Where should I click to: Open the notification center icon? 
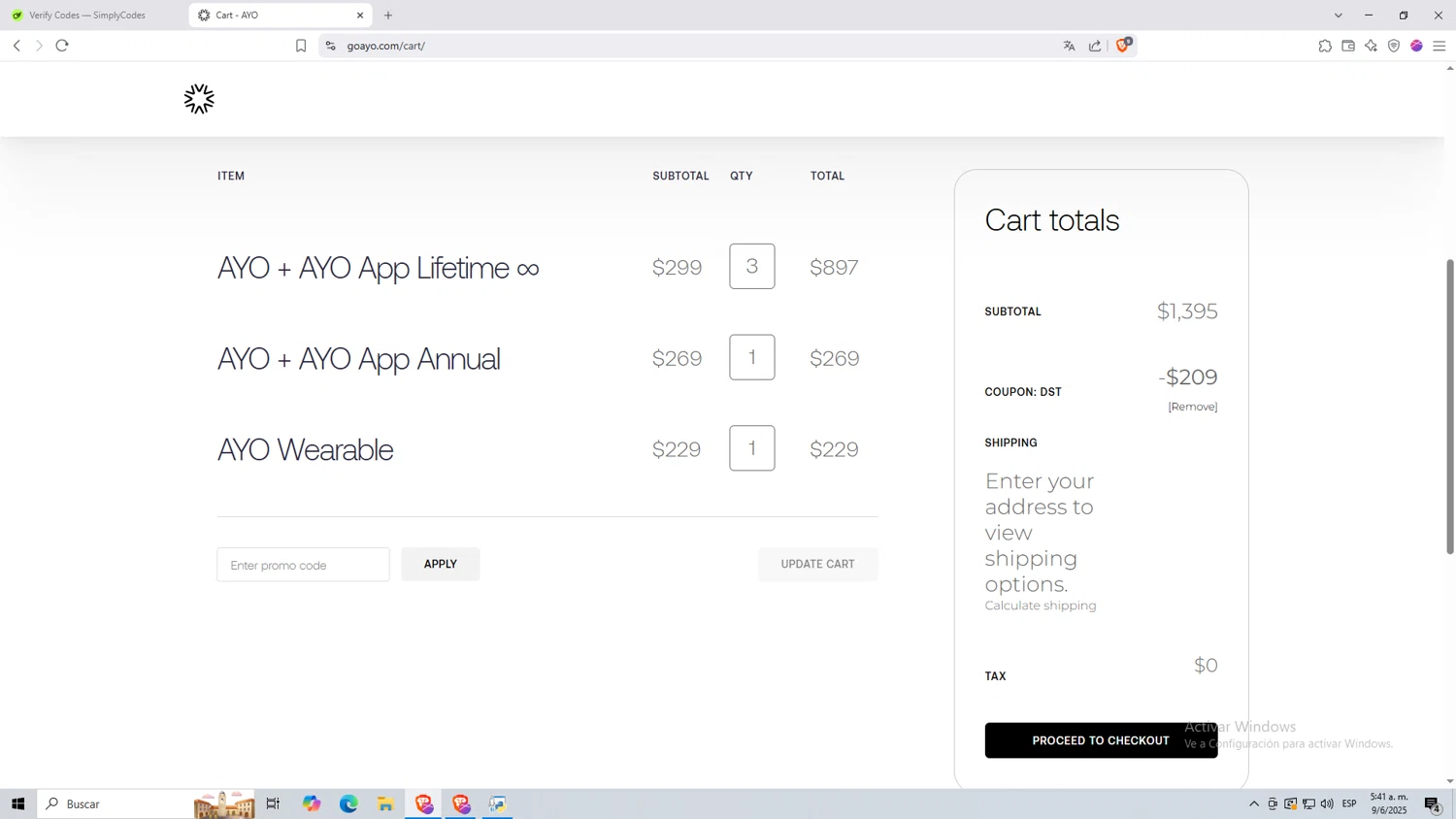pyautogui.click(x=1433, y=803)
